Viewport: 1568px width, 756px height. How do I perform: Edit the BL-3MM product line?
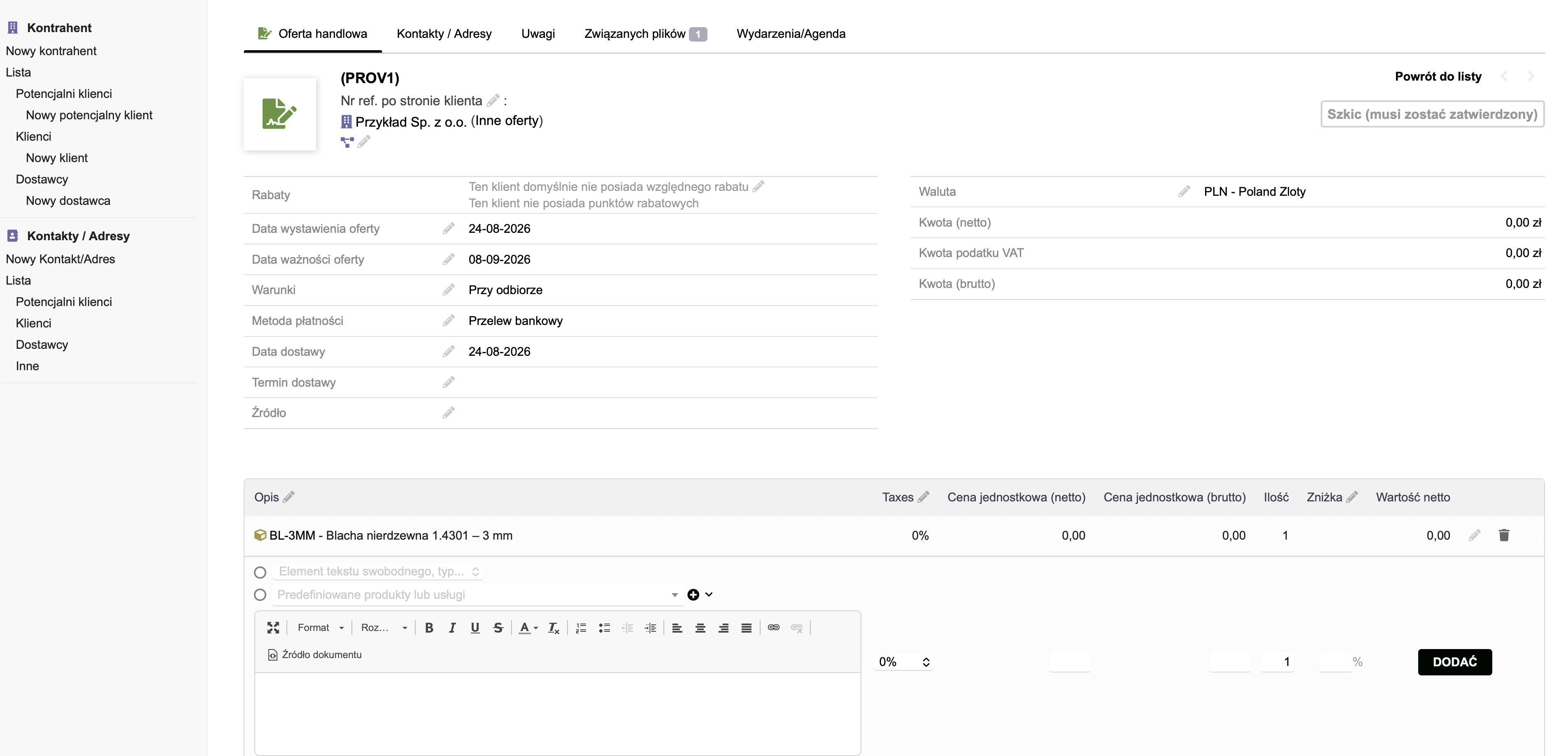point(1474,535)
